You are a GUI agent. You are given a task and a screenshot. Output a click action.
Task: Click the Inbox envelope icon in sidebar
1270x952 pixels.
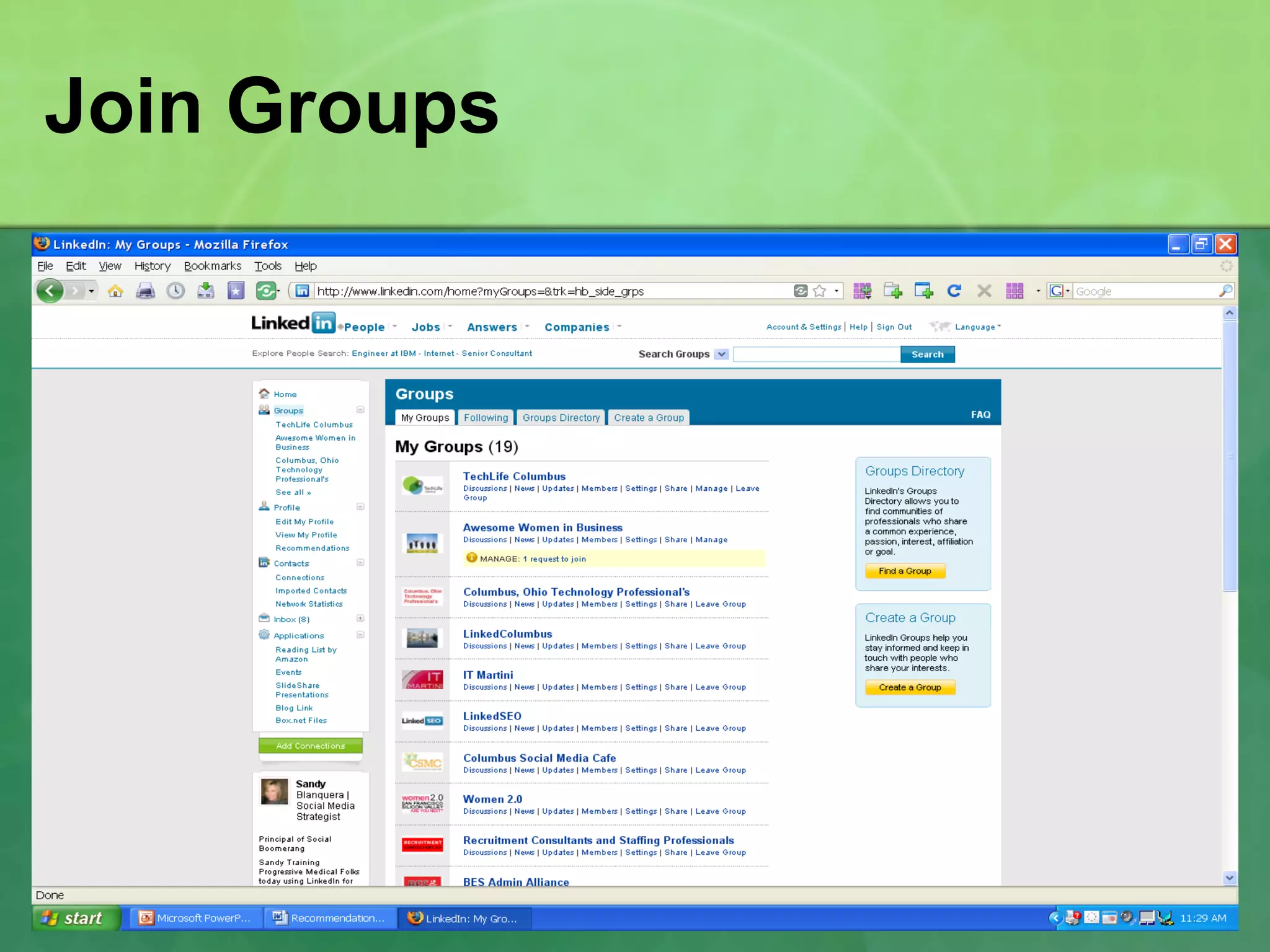[x=264, y=619]
